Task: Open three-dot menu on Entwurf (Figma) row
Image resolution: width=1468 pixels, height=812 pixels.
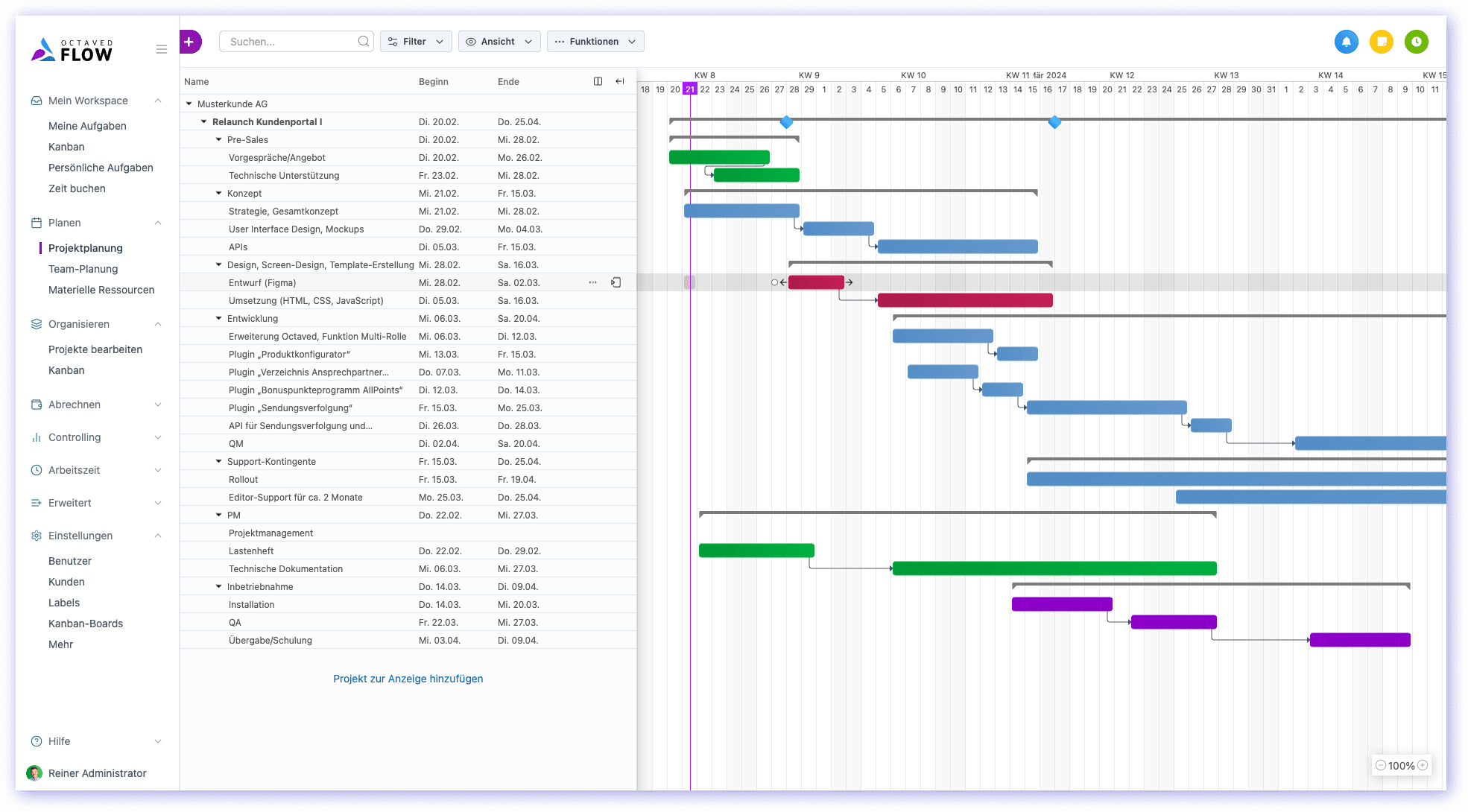Action: (x=592, y=282)
